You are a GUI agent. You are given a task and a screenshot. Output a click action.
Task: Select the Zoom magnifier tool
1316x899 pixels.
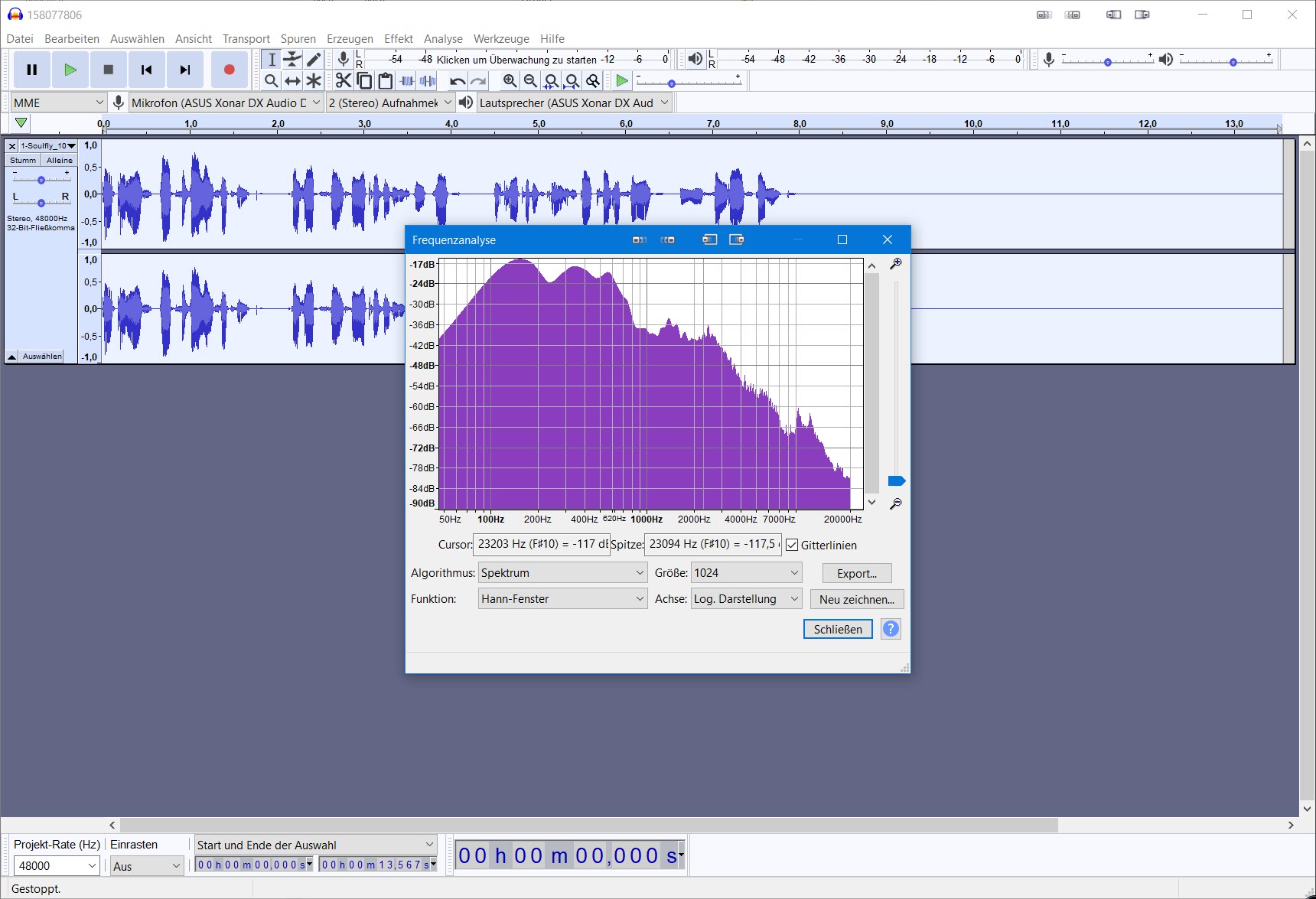(272, 80)
